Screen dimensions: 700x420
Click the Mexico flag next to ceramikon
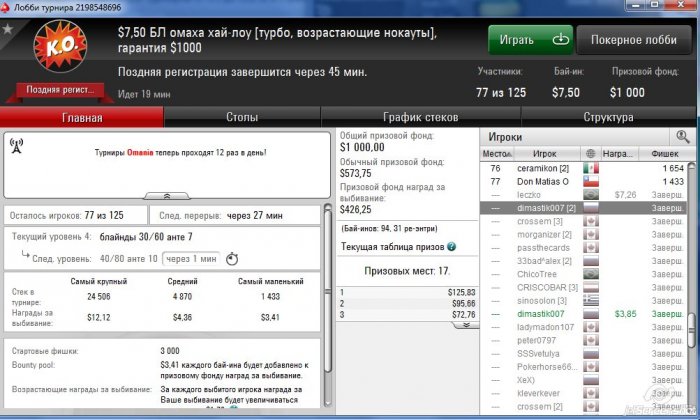(x=591, y=168)
